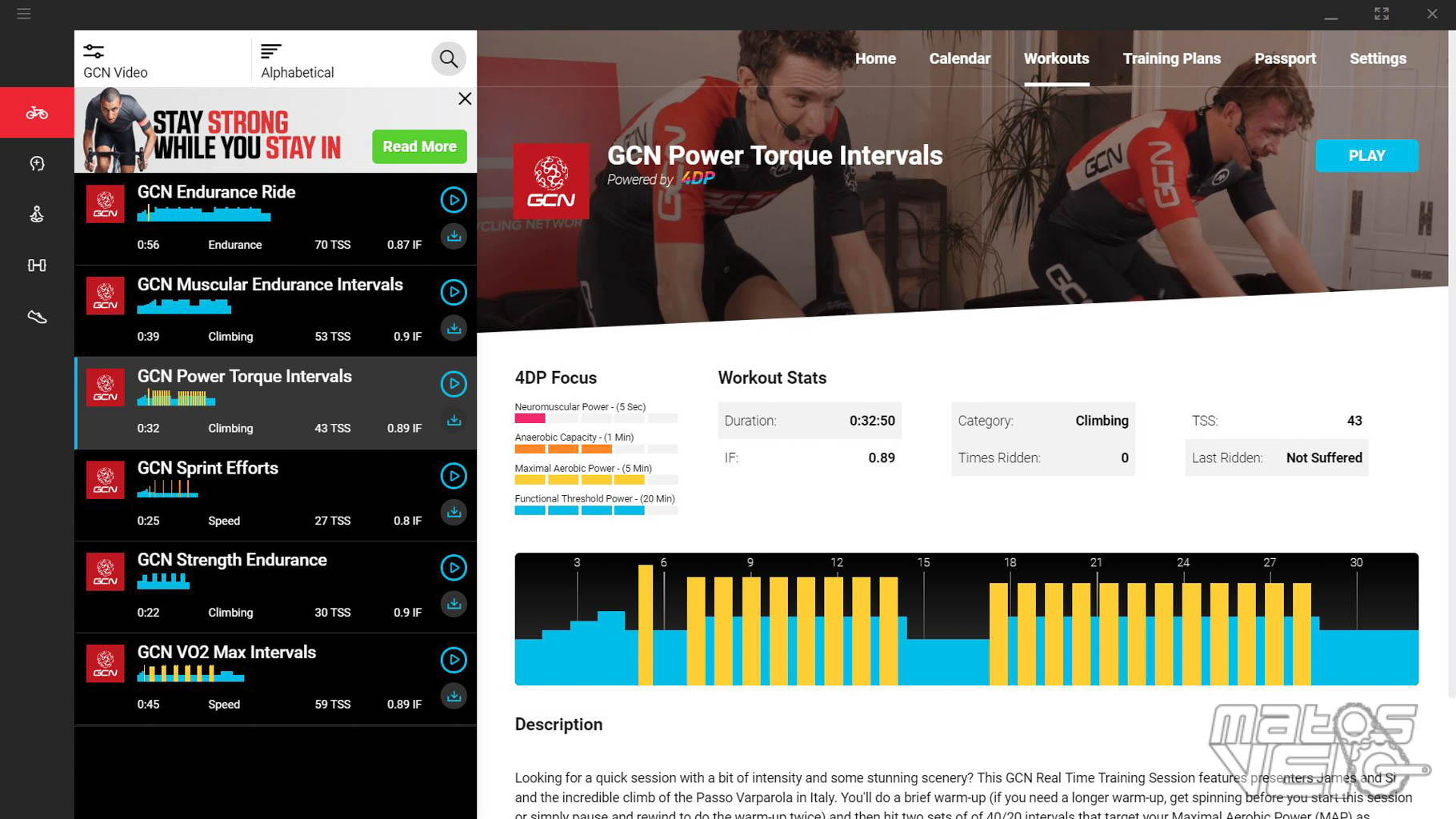Open the running shoe sidebar icon
The image size is (1456, 819).
tap(37, 317)
